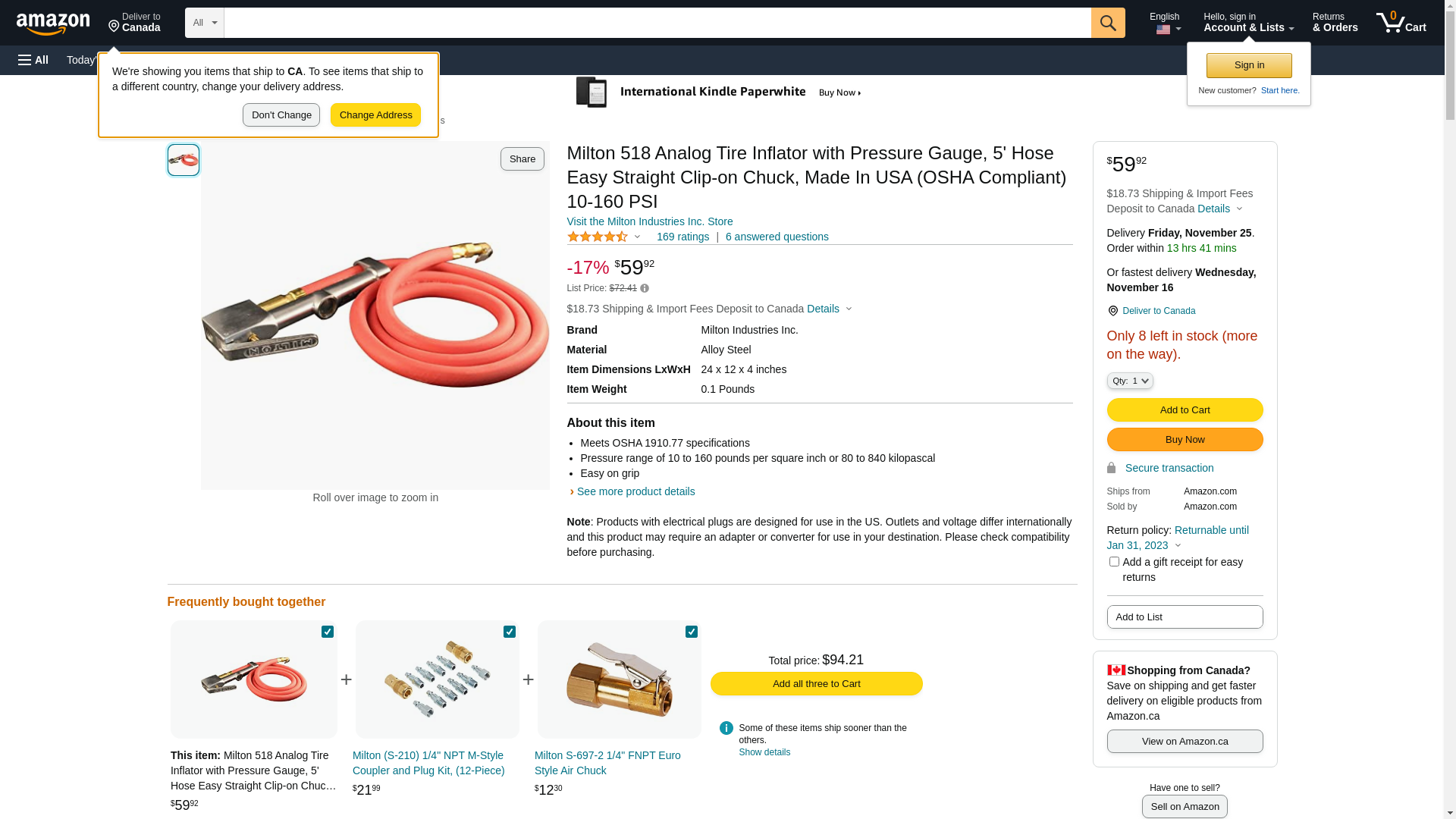Tick the gift receipt checkbox
Viewport: 1456px width, 819px height.
point(1114,562)
